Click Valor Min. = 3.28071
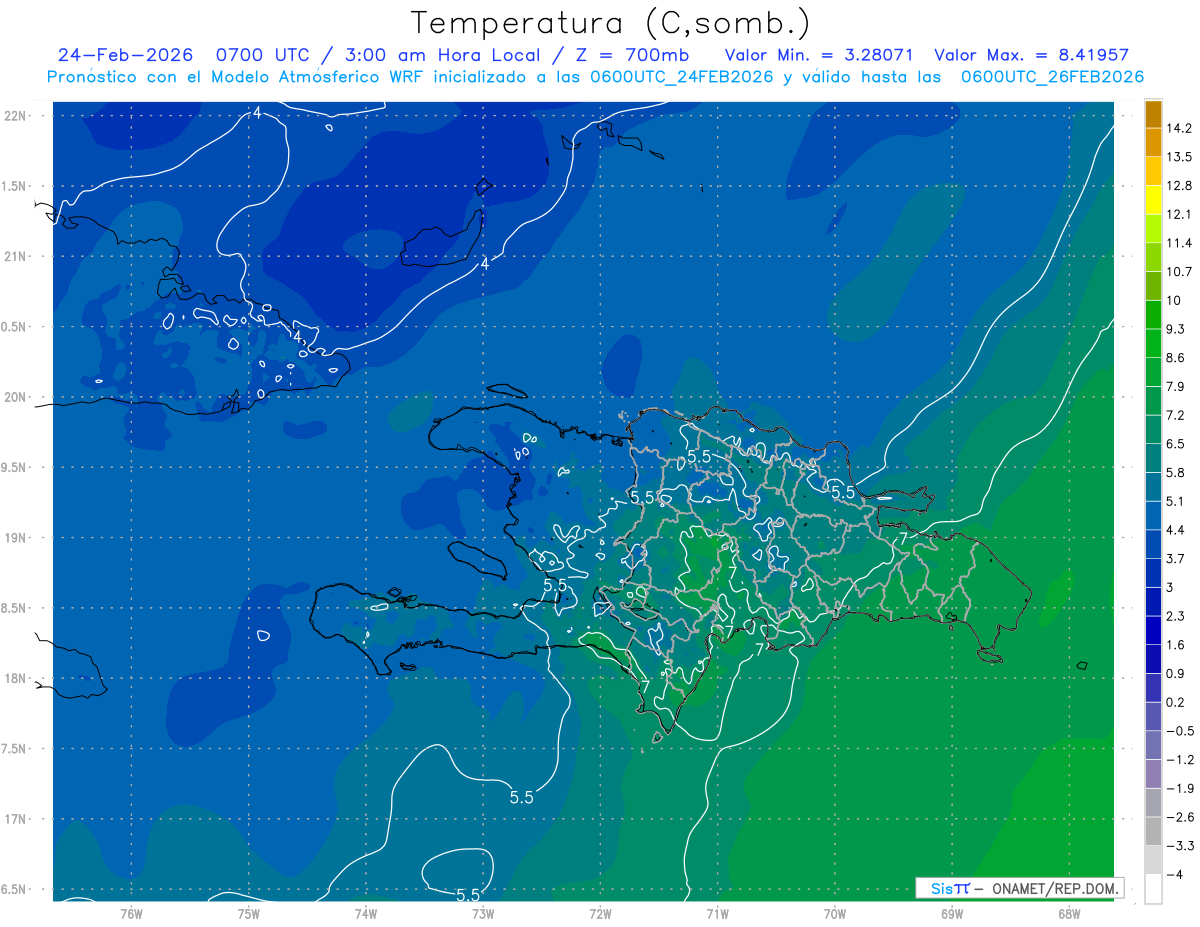This screenshot has width=1200, height=927. (818, 55)
